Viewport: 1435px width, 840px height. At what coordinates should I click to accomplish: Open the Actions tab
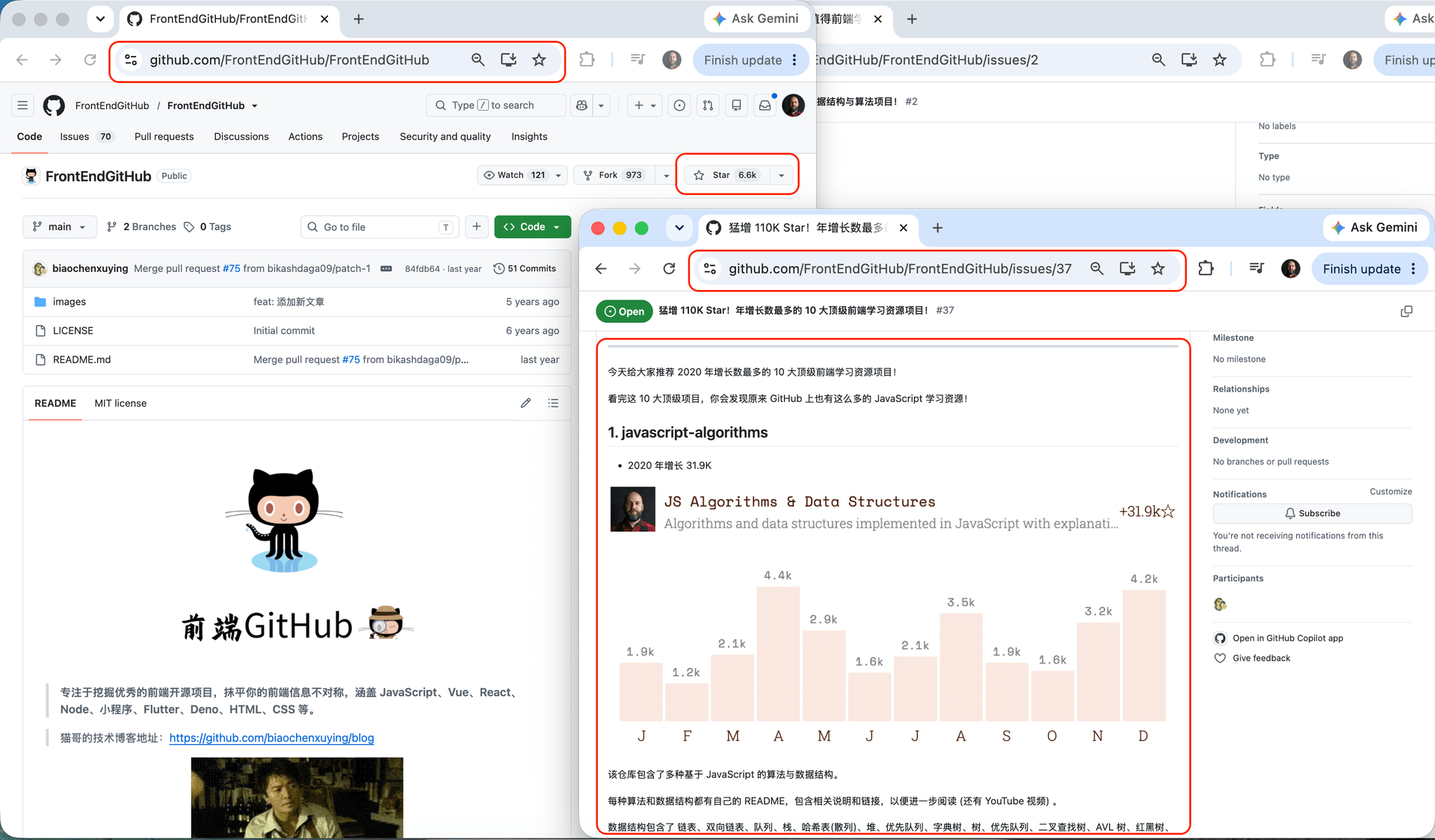[306, 137]
